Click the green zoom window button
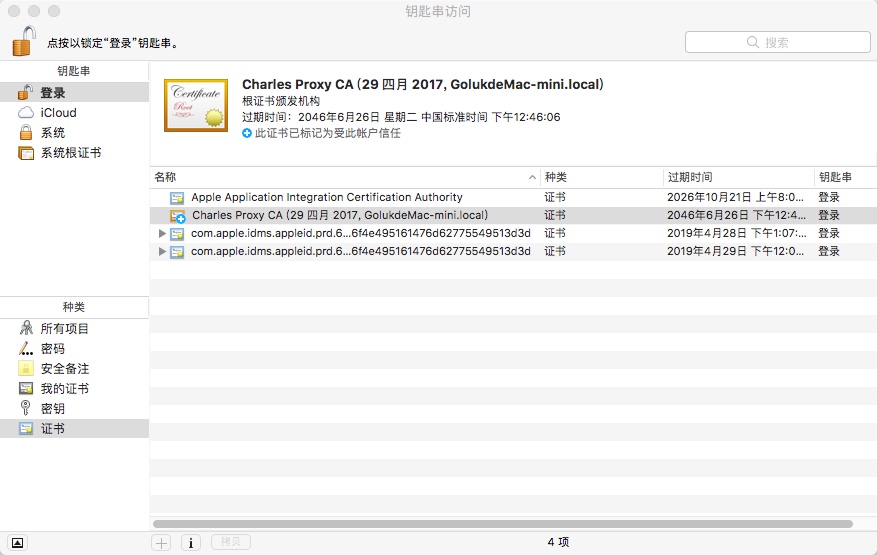 (54, 11)
